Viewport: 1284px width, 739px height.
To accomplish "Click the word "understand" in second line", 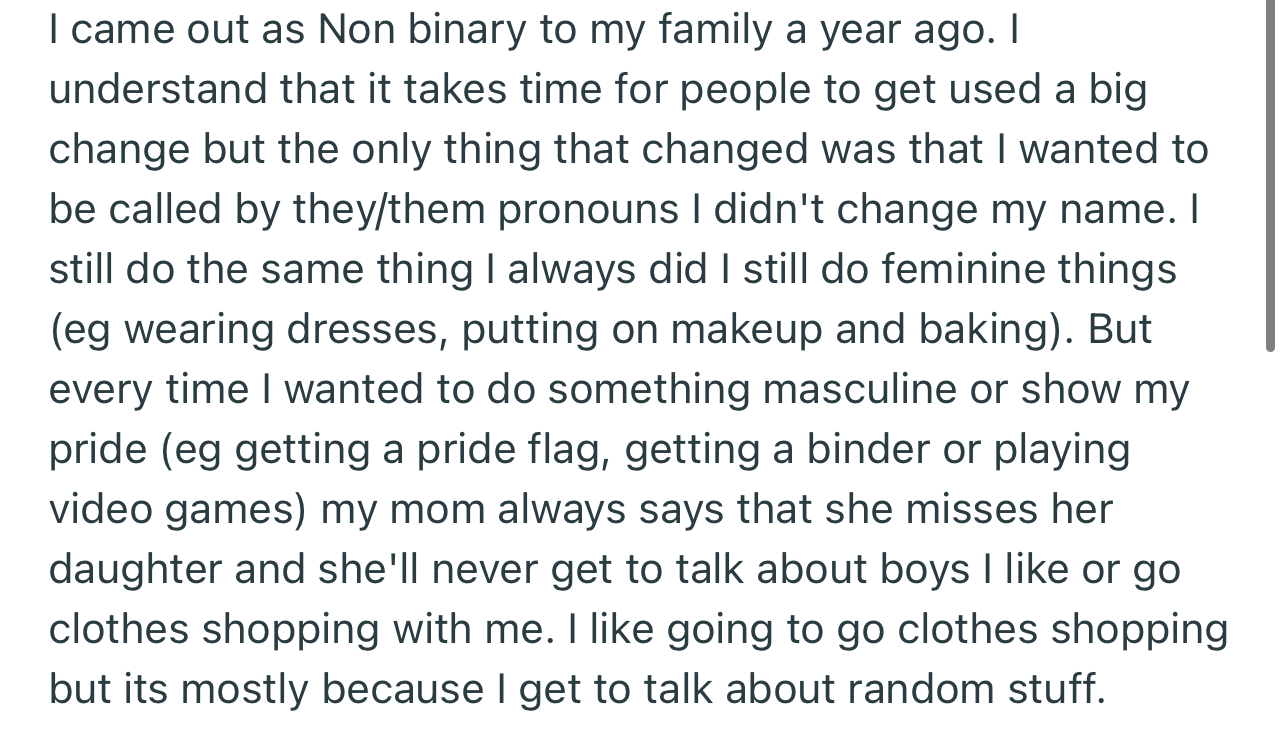I will pyautogui.click(x=157, y=90).
